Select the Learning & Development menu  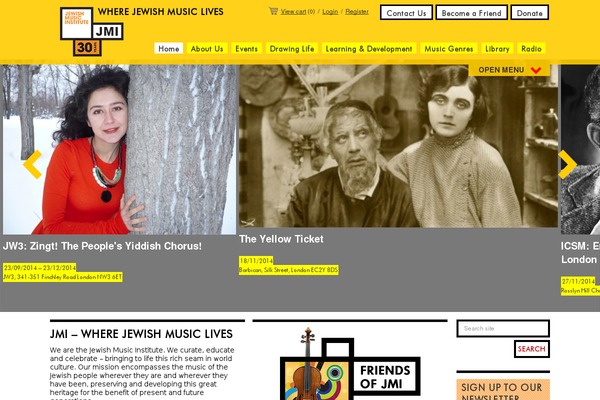(369, 49)
